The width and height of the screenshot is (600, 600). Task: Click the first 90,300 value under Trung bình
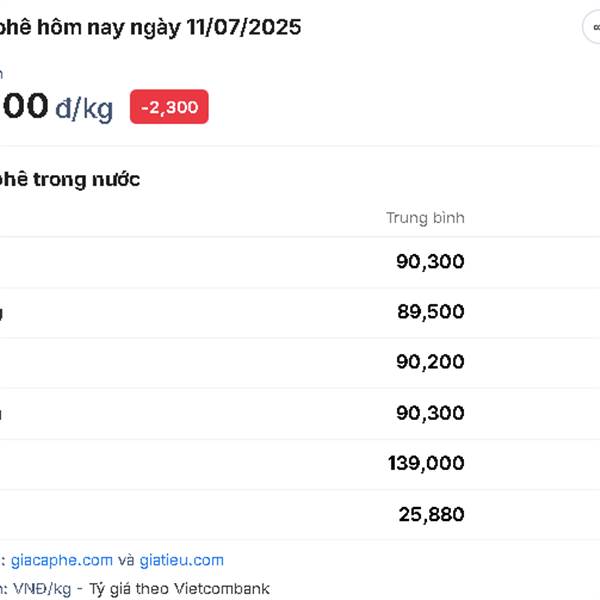[430, 262]
